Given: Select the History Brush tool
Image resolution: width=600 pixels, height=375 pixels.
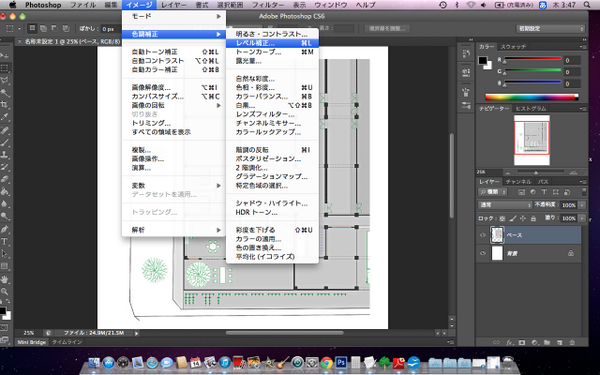Looking at the screenshot, I should point(5,167).
